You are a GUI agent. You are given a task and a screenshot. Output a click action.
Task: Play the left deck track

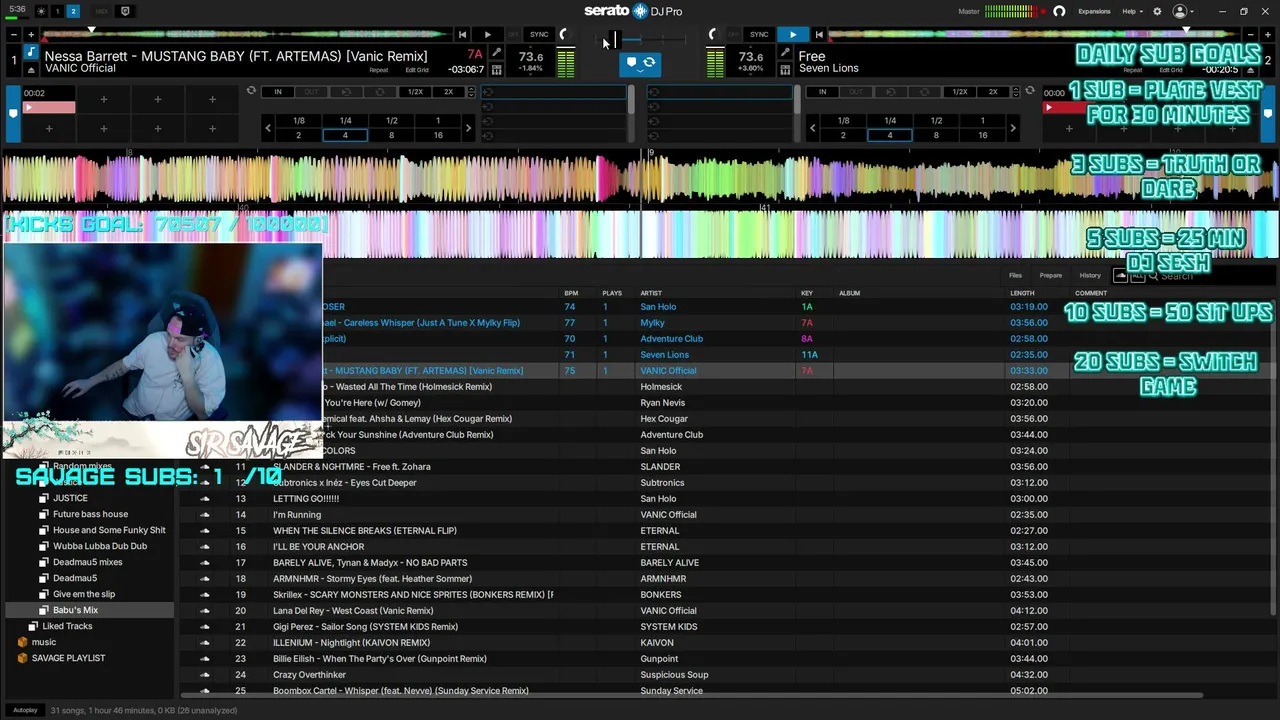click(x=487, y=35)
